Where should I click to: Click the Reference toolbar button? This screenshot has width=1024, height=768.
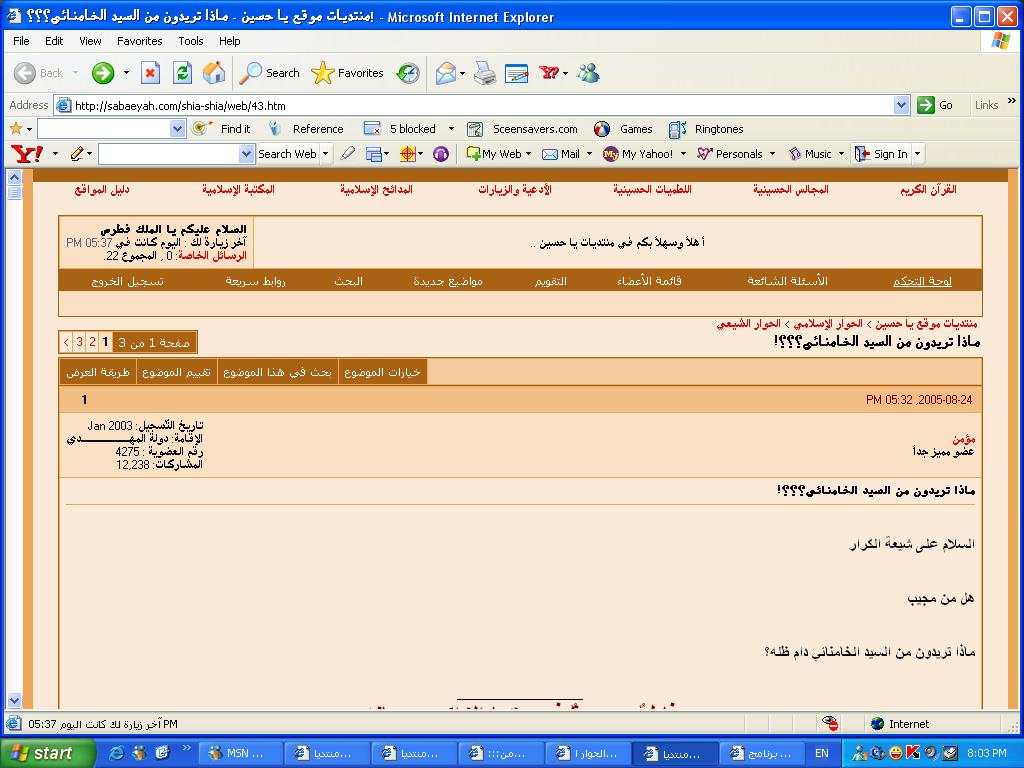coord(306,129)
